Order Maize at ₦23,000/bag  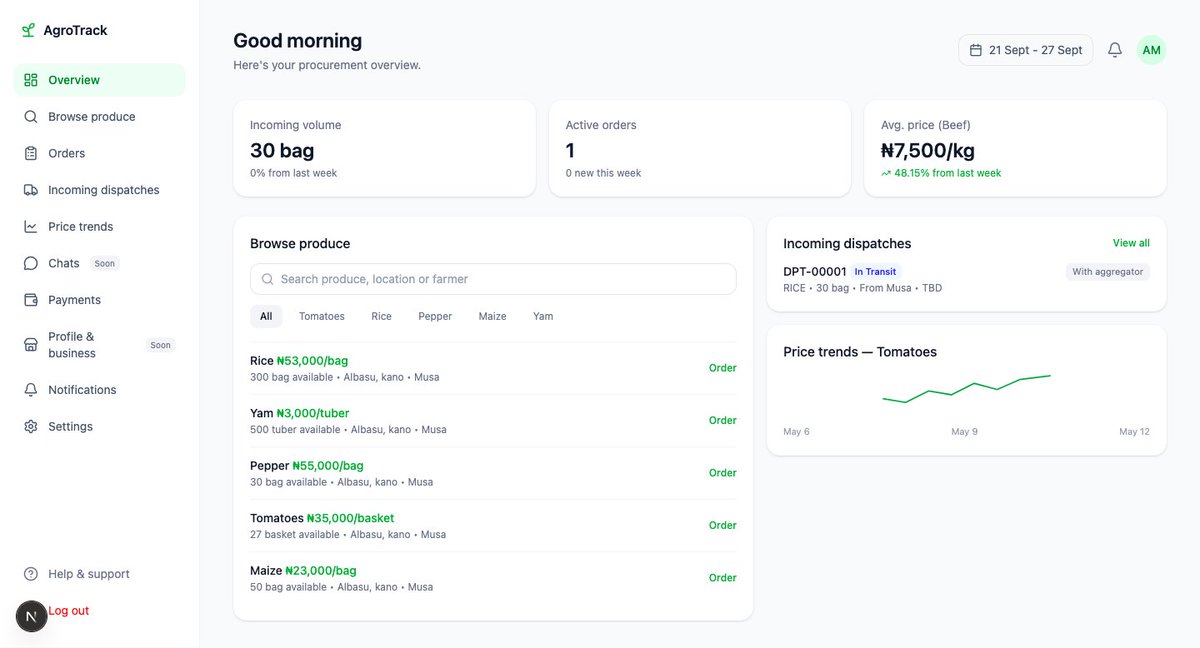click(x=723, y=578)
